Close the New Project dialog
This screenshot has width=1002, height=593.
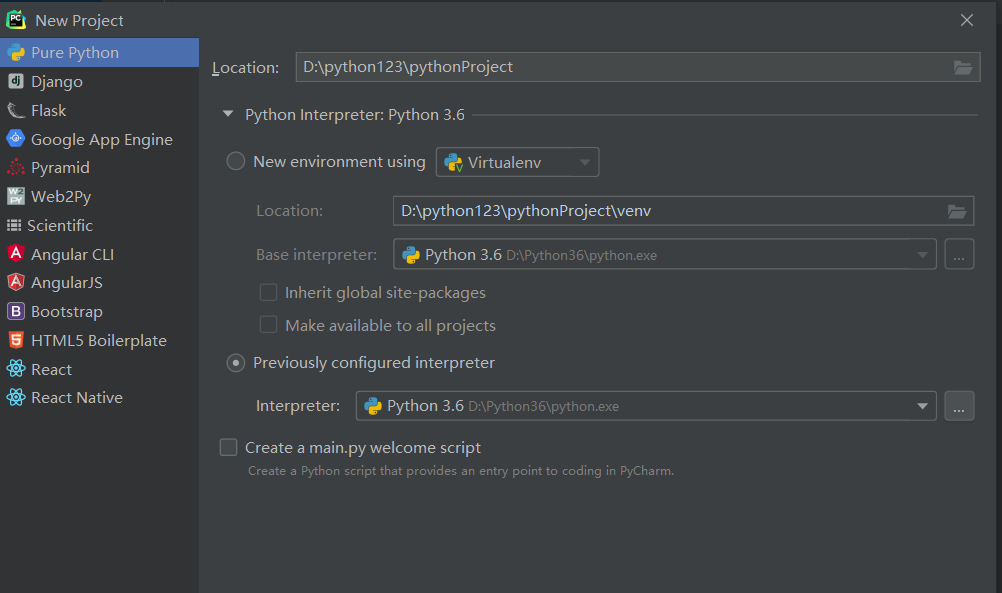966,20
